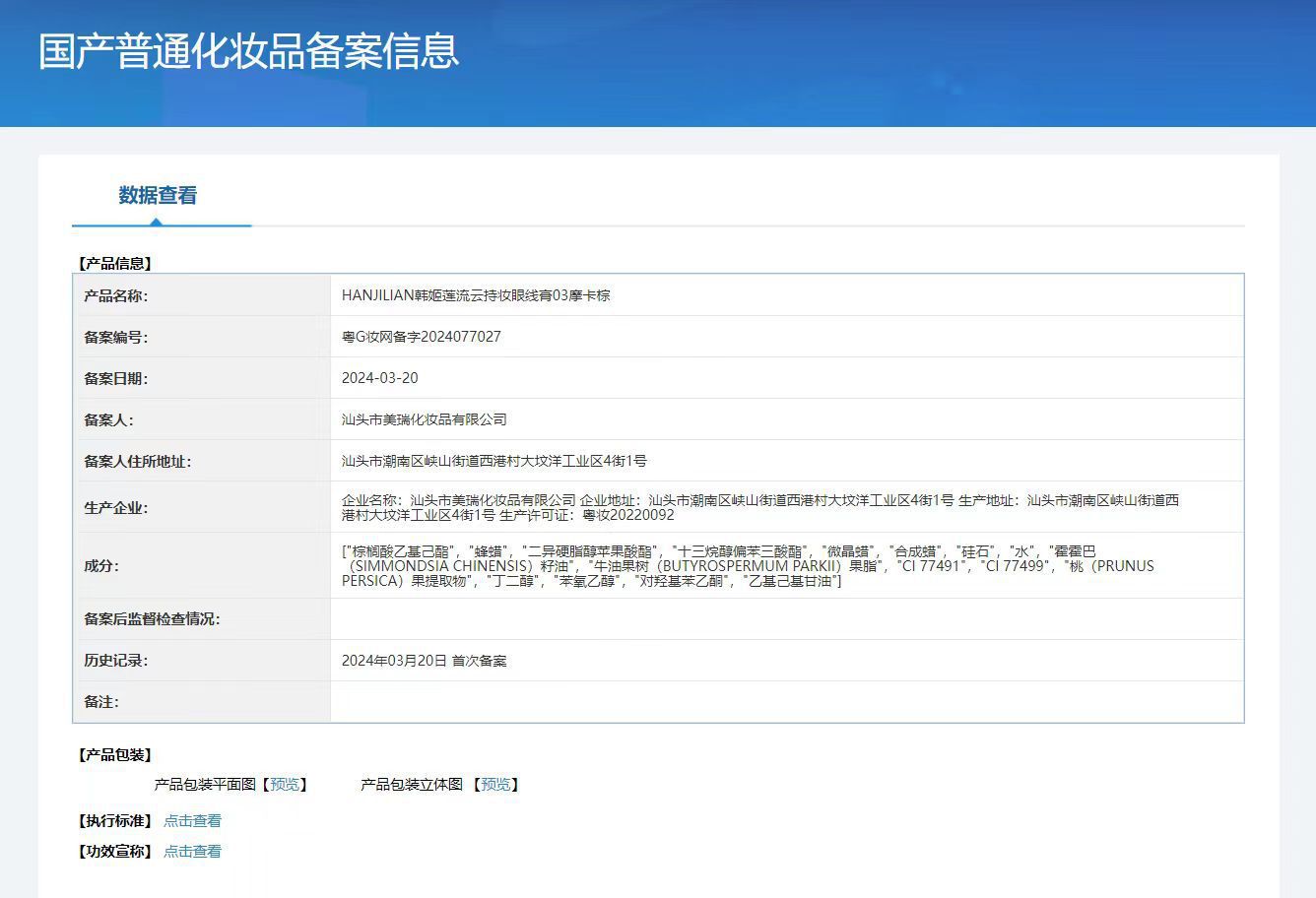The height and width of the screenshot is (898, 1316).
Task: Click the 备案日期 row label
Action: [116, 378]
